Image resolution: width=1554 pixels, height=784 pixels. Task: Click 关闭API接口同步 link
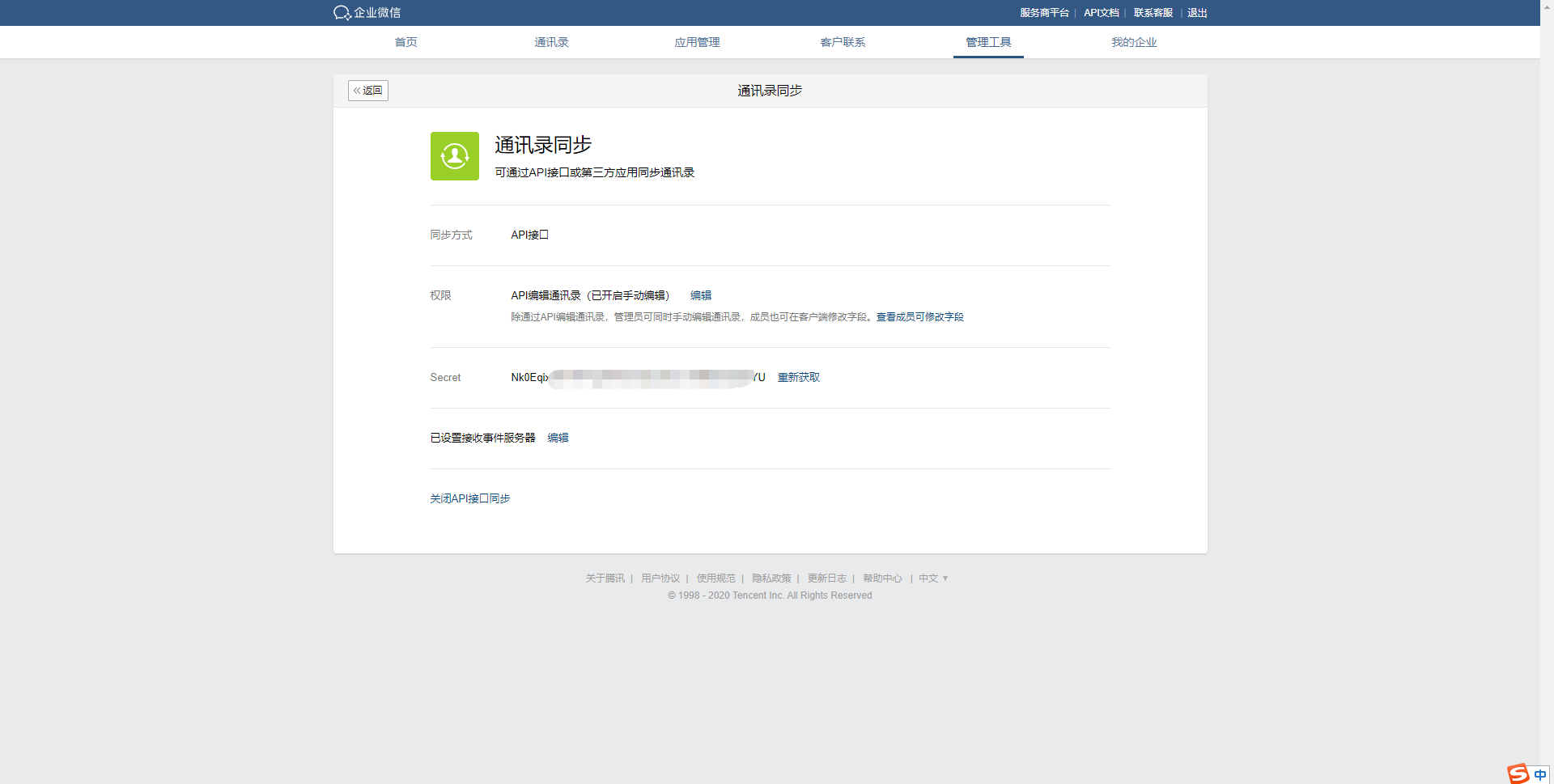coord(470,498)
